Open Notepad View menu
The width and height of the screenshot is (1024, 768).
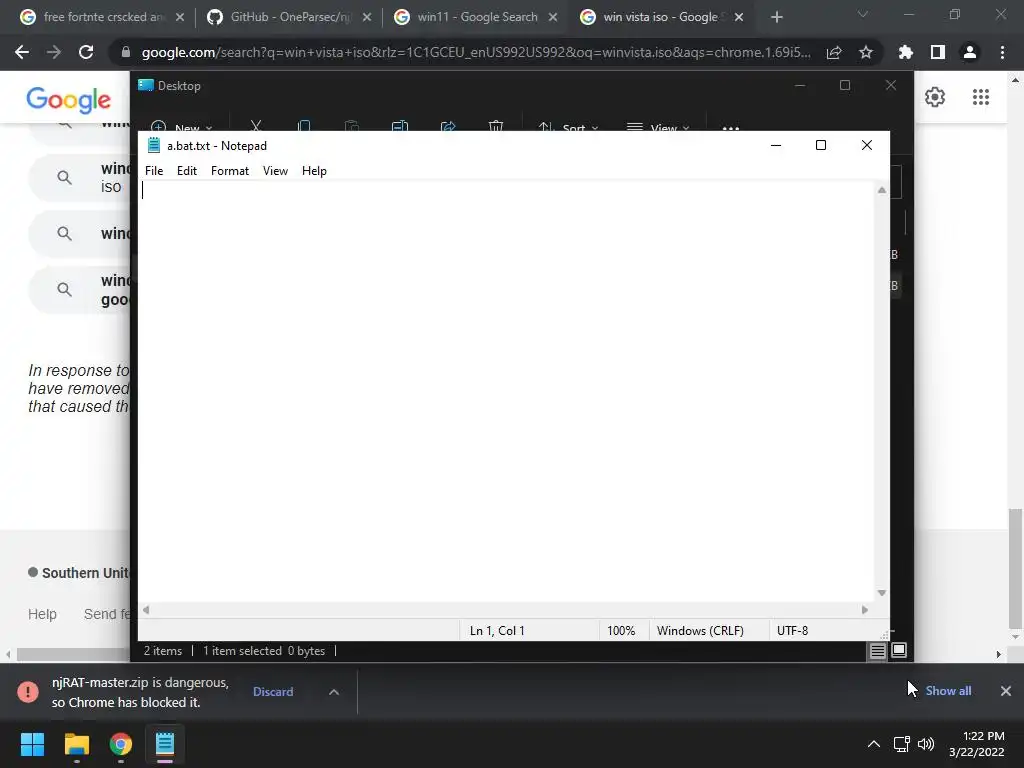(275, 170)
